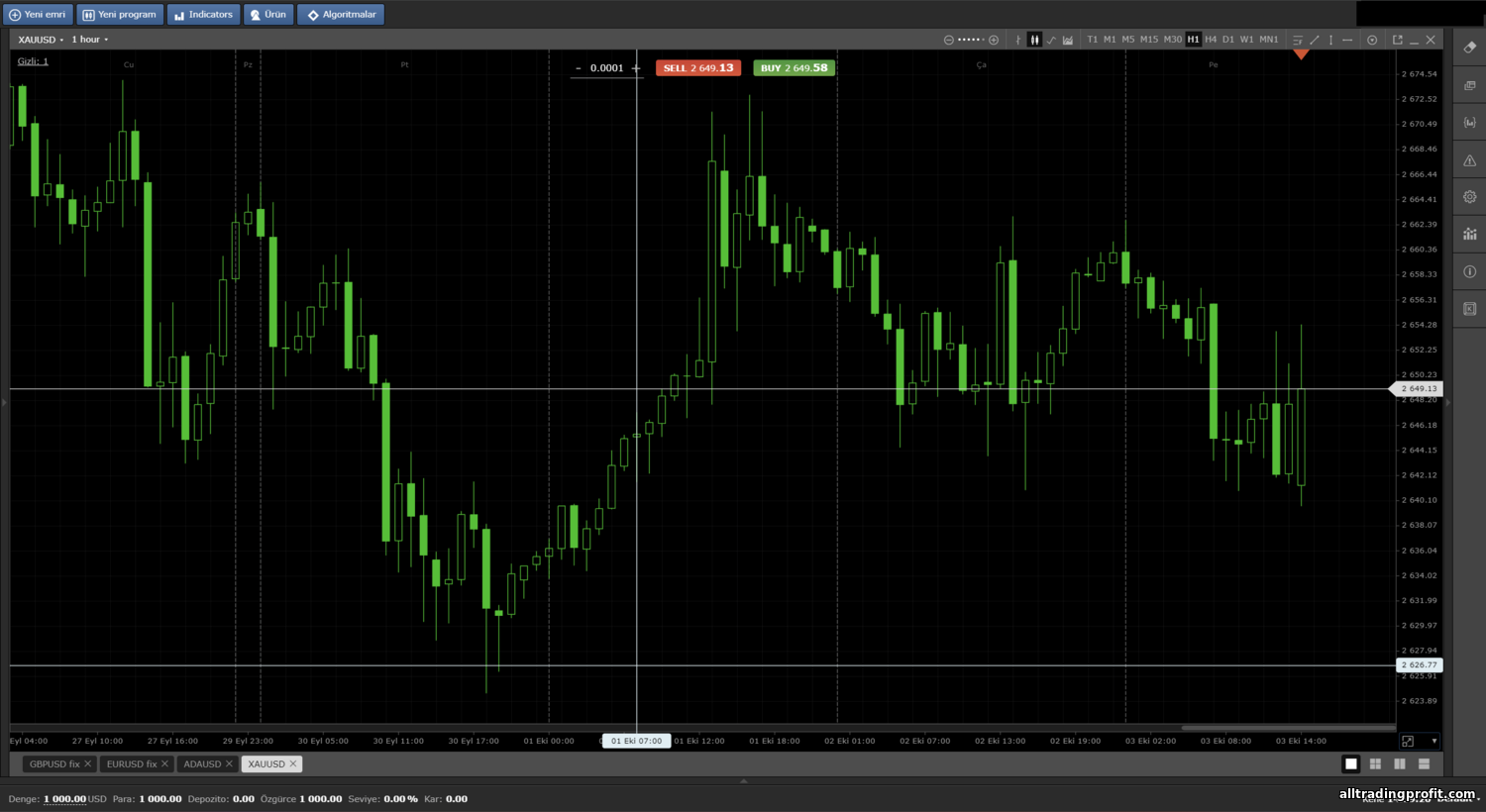Click the SELL 2 649.13 button

[x=698, y=68]
